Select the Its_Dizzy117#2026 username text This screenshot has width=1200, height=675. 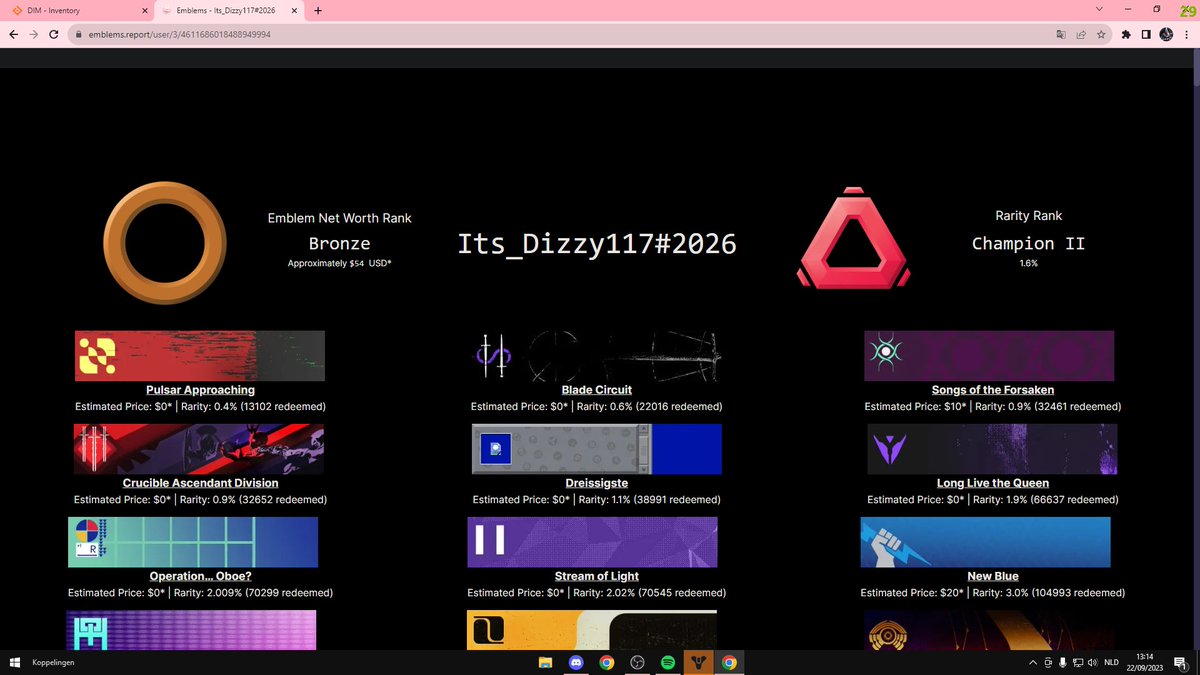(597, 243)
